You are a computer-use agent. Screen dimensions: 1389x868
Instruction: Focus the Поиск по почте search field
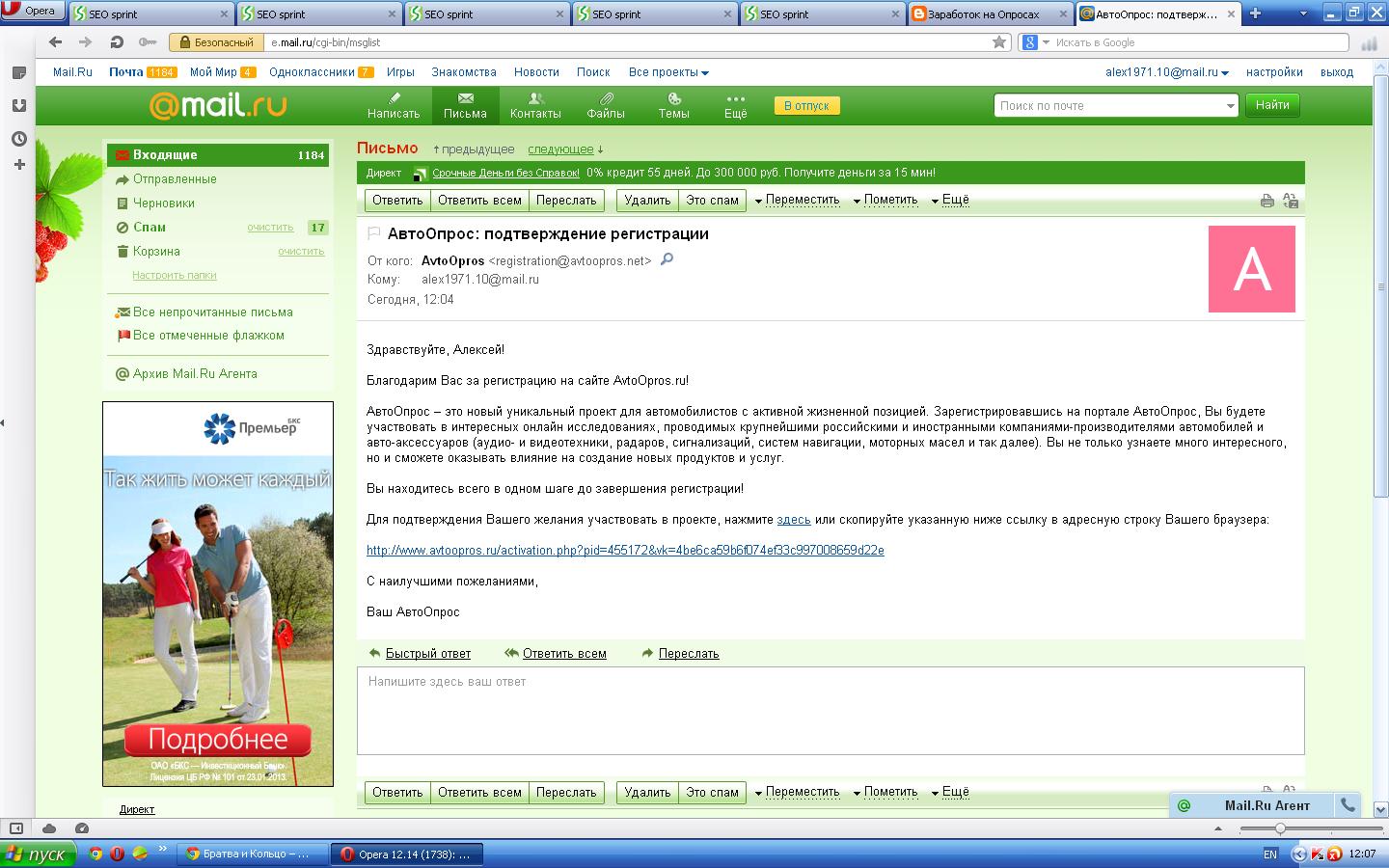click(x=1109, y=106)
